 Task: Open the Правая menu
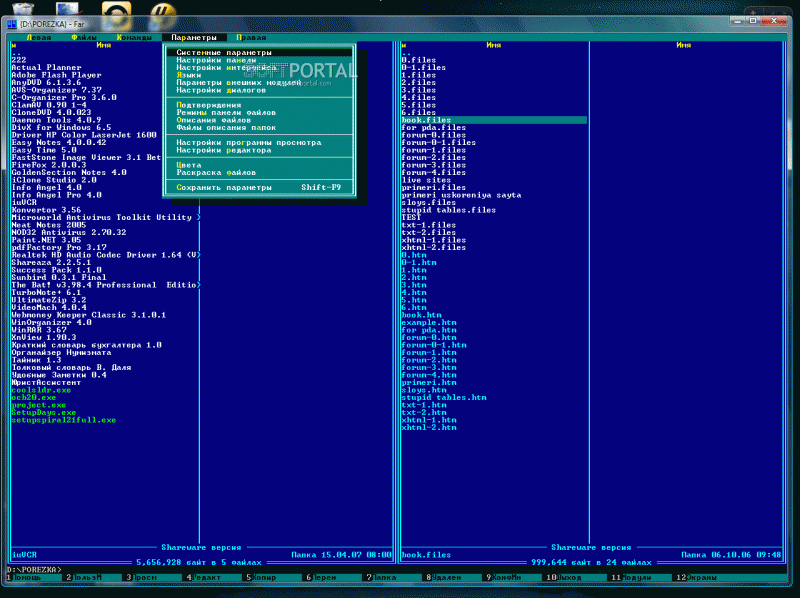click(251, 38)
